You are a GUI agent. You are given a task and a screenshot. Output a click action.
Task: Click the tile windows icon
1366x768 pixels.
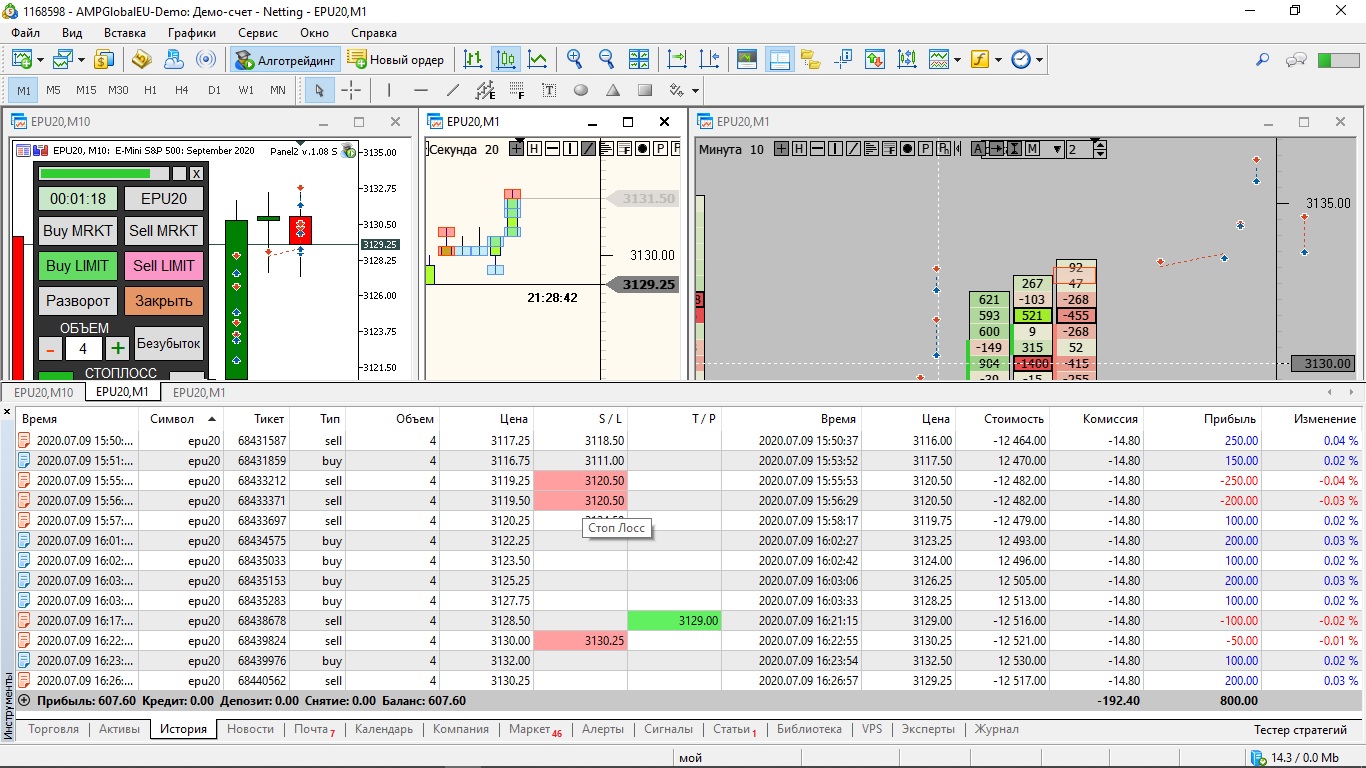click(x=639, y=60)
